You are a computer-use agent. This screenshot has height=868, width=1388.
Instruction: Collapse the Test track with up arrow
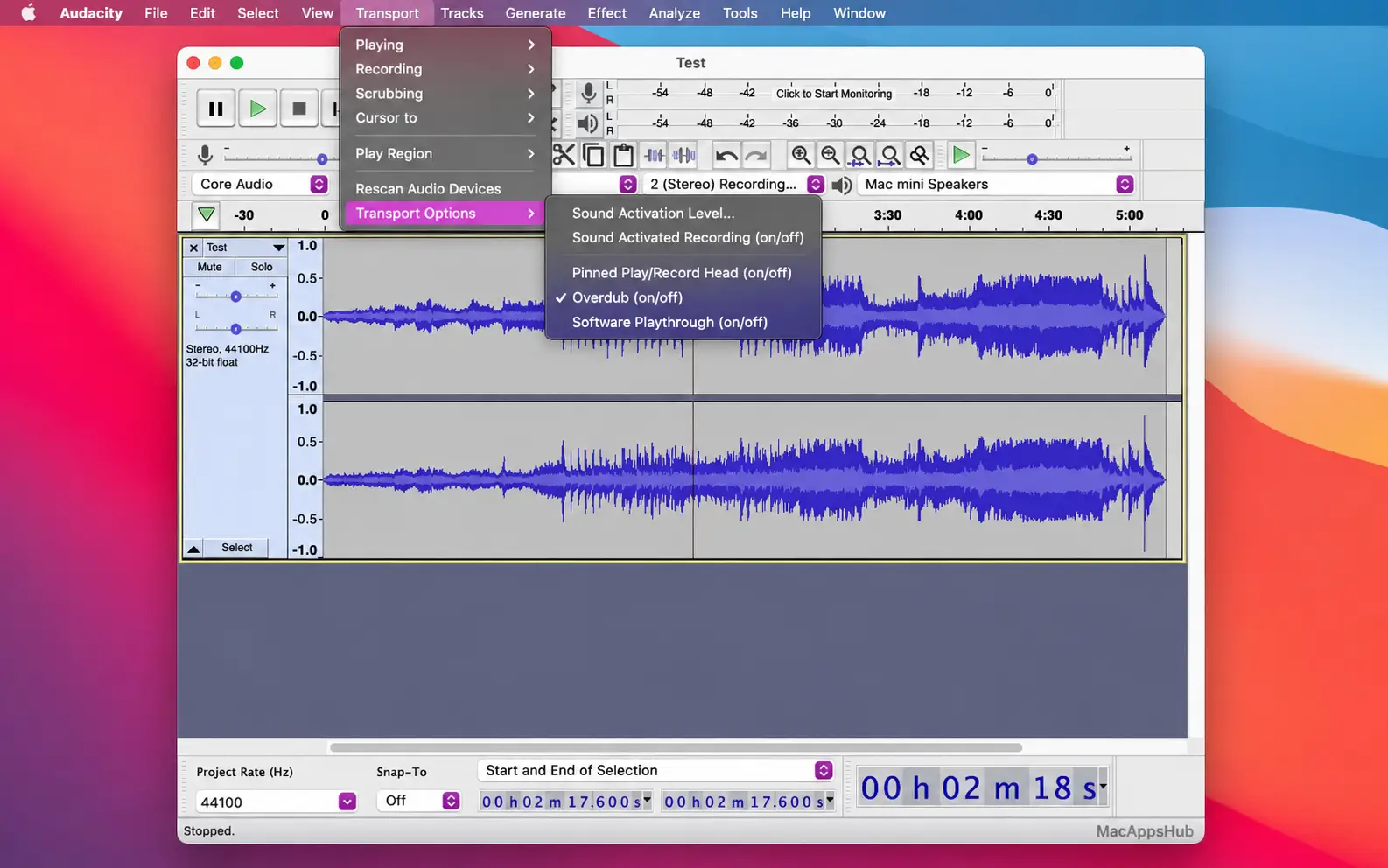click(x=193, y=549)
